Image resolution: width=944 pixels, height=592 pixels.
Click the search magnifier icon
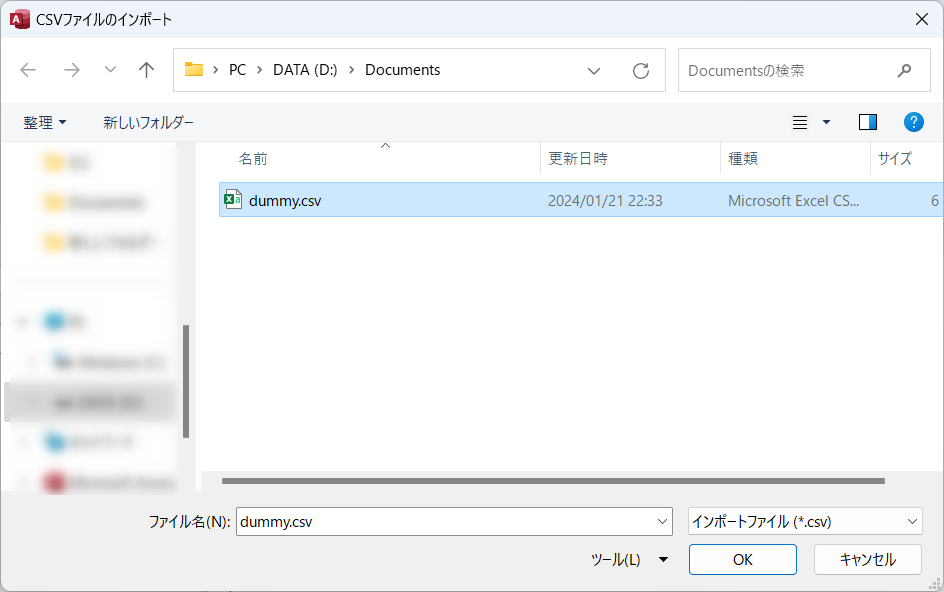pyautogui.click(x=904, y=70)
